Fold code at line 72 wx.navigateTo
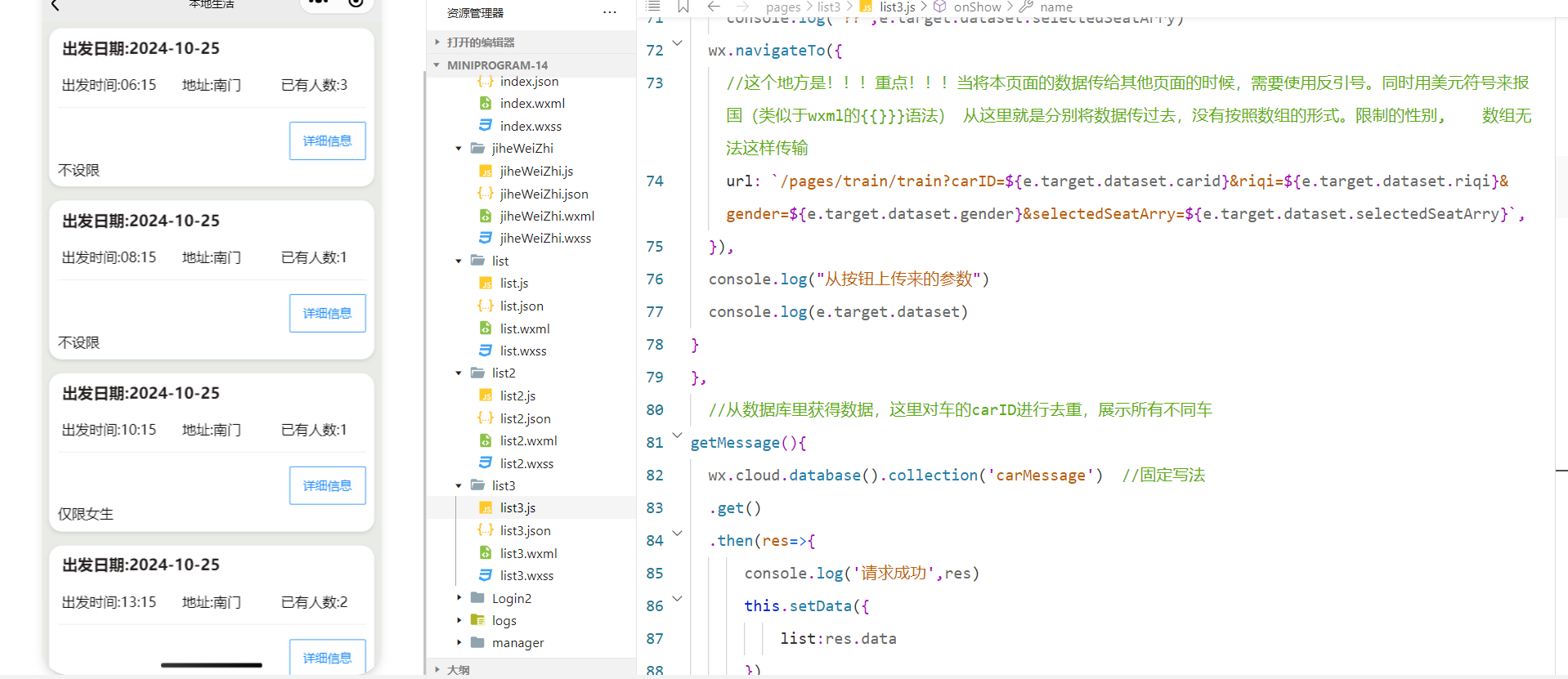This screenshot has height=679, width=1568. (677, 42)
